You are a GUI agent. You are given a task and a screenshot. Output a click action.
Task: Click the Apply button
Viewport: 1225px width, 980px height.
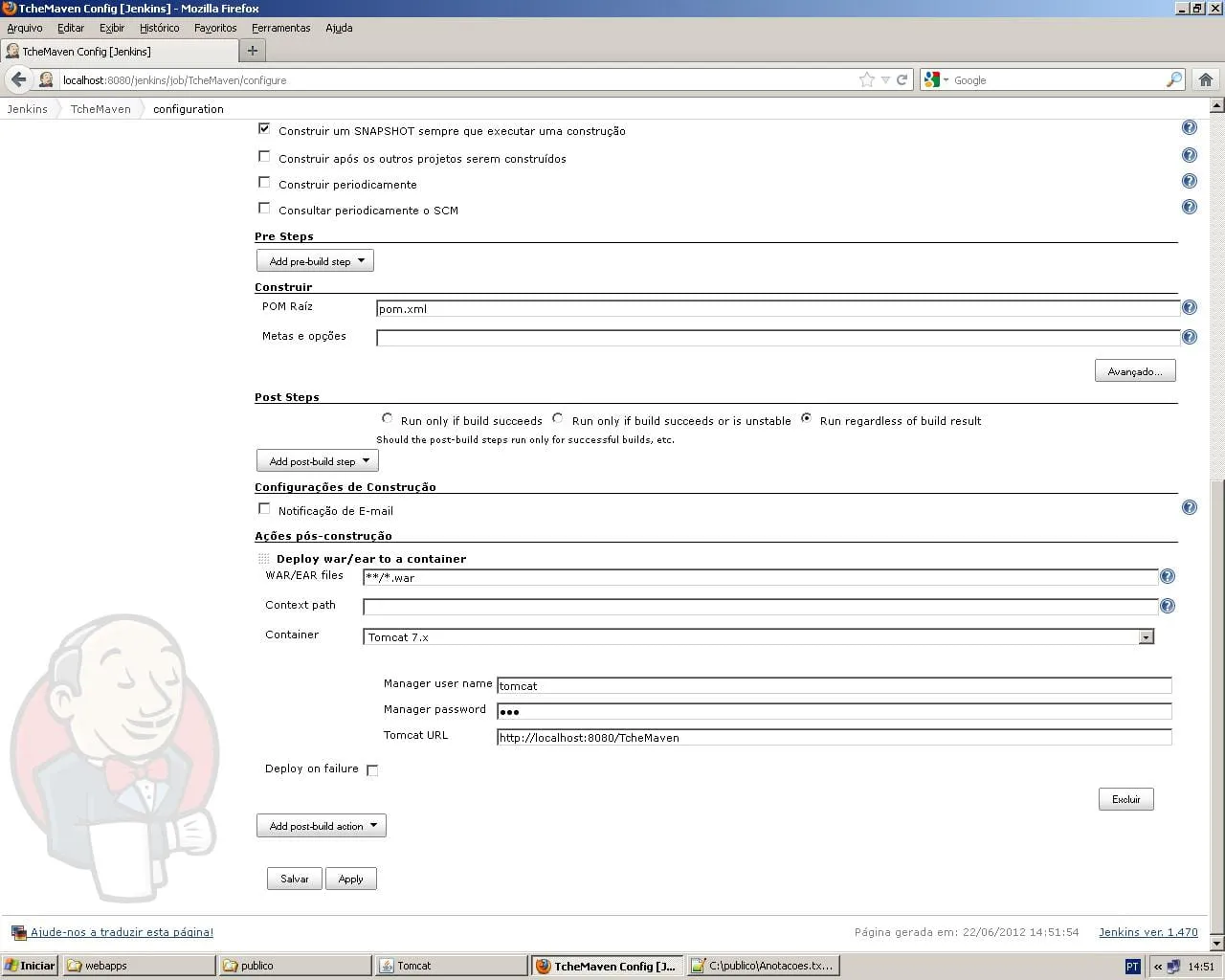coord(351,879)
